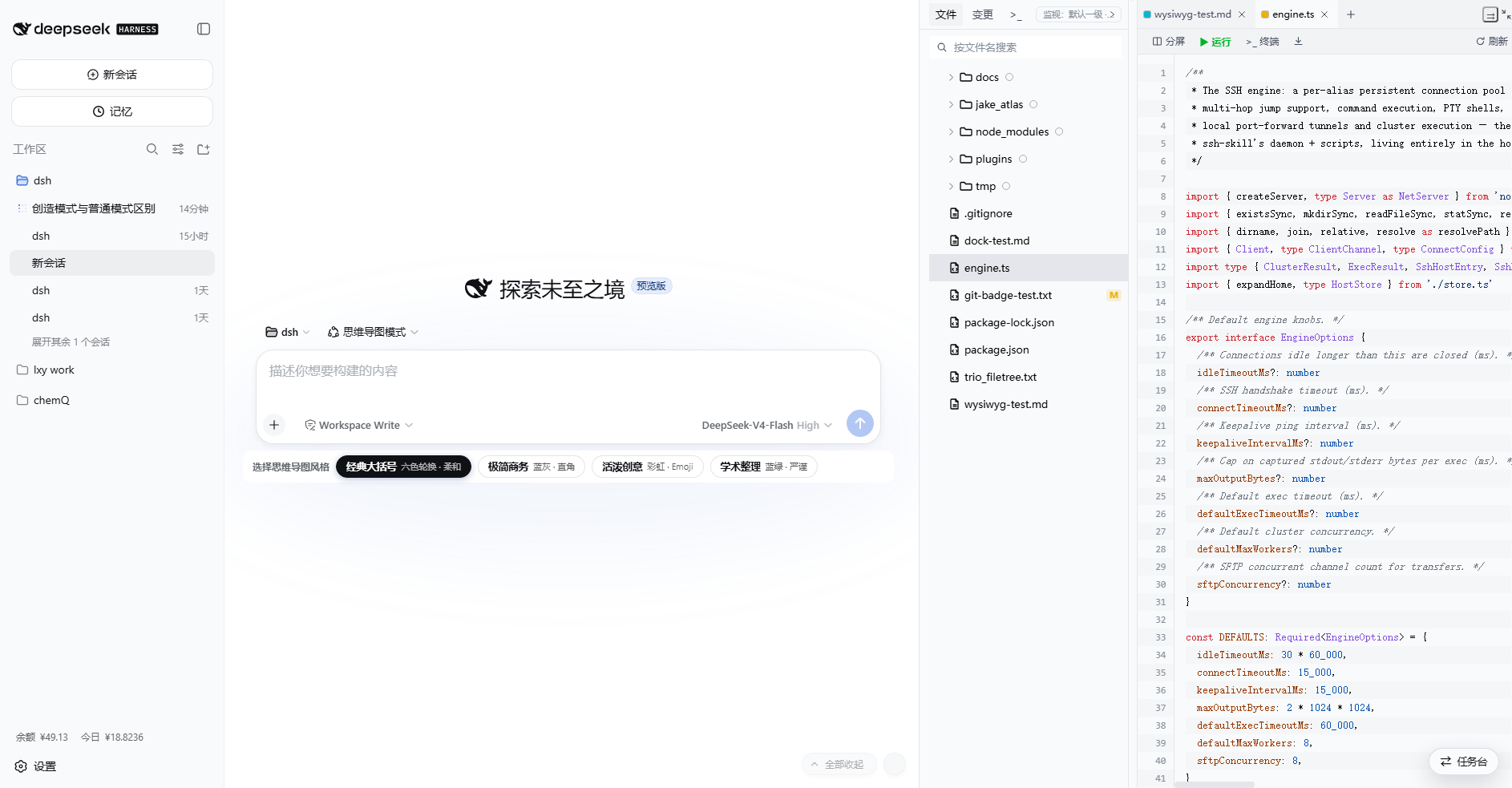
Task: Open workspace filter settings icon
Action: tap(178, 149)
